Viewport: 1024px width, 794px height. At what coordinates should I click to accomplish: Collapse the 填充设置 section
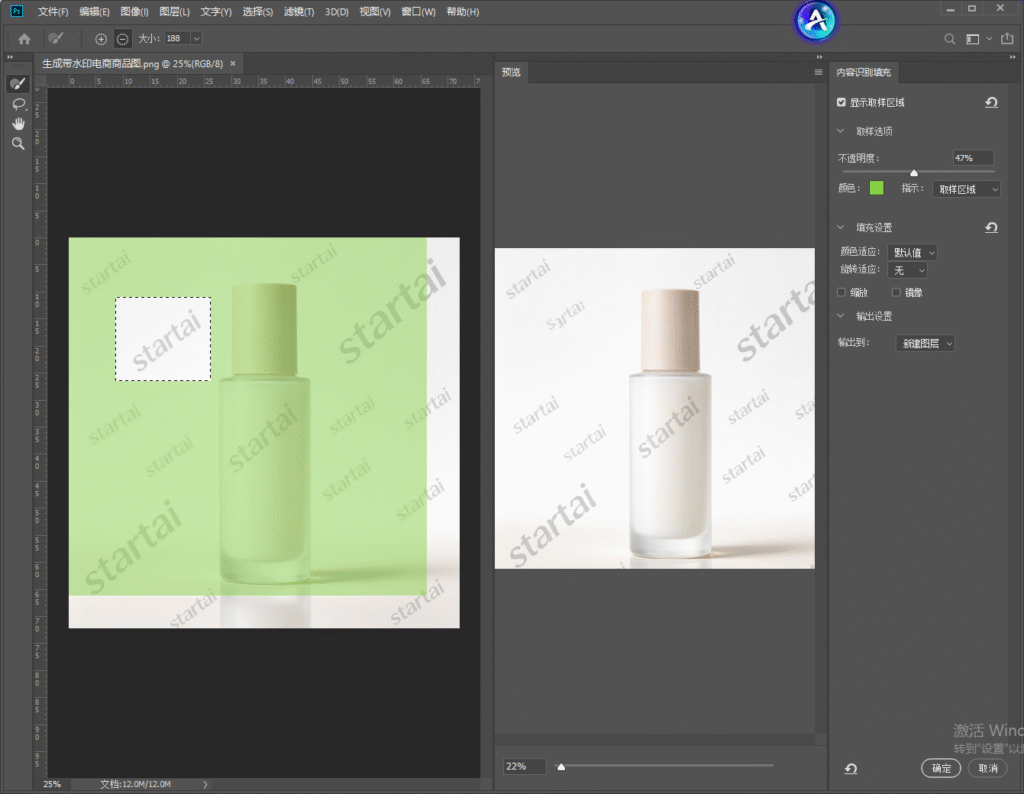tap(840, 227)
